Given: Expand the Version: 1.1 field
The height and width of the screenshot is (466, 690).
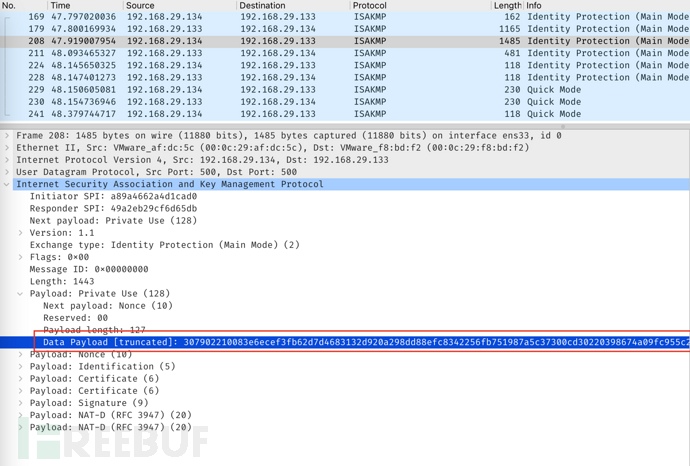Looking at the screenshot, I should pyautogui.click(x=20, y=233).
